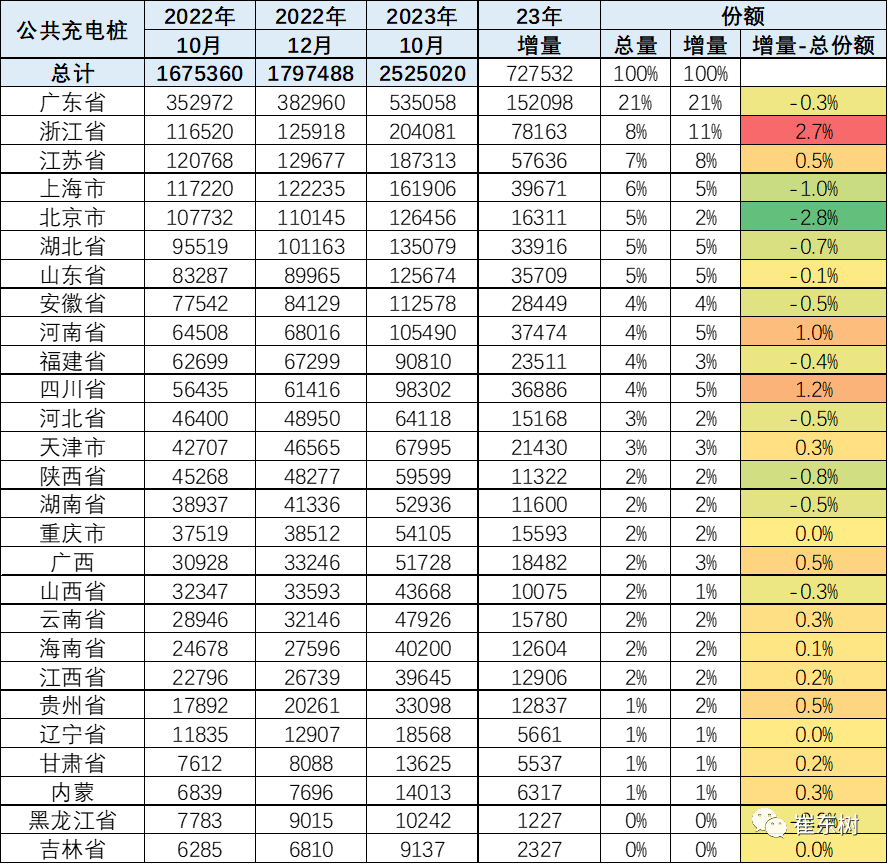Click 江西省 increment 12906

point(539,677)
